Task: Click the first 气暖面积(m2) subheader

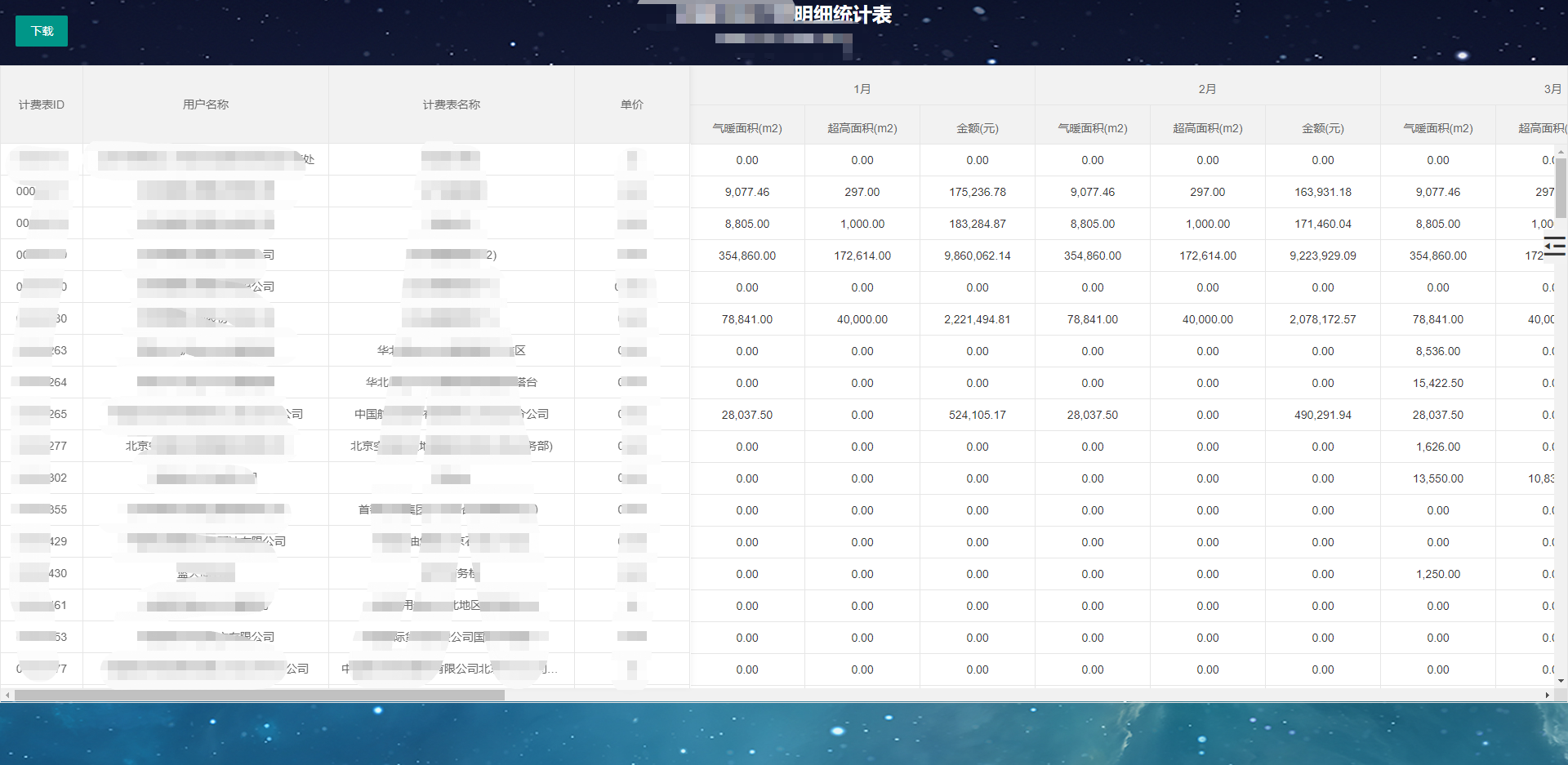Action: click(x=747, y=127)
